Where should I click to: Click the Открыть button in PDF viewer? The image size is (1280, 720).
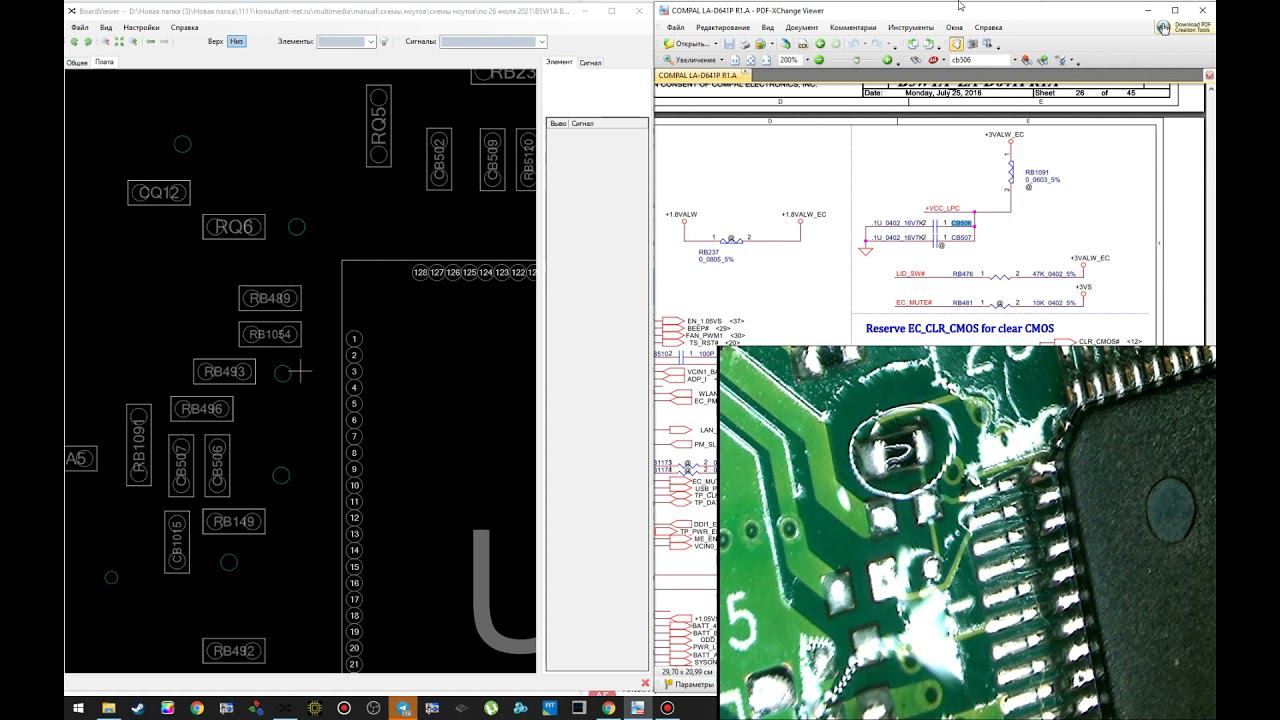point(691,44)
